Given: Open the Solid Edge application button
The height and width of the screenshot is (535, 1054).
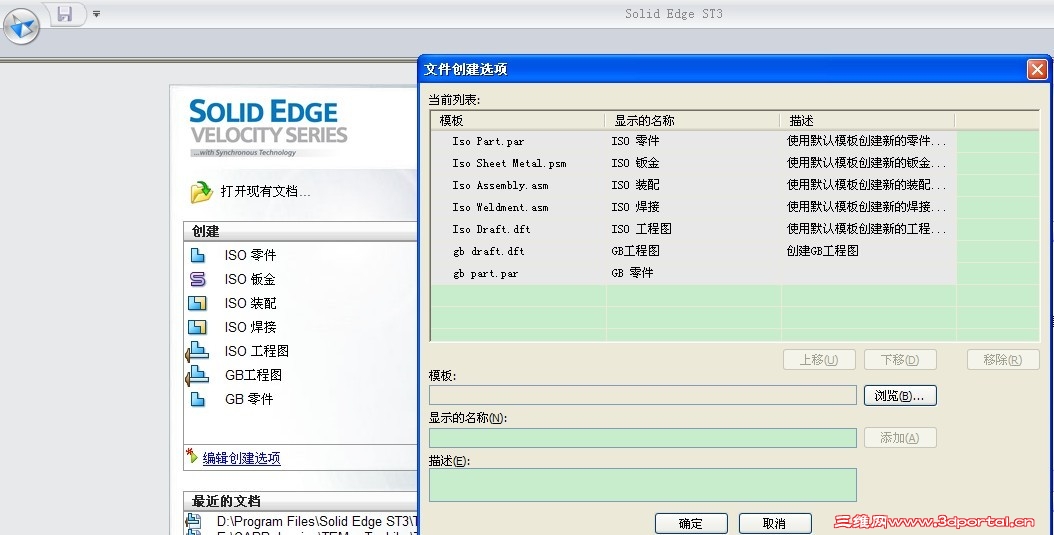Looking at the screenshot, I should click(x=22, y=26).
